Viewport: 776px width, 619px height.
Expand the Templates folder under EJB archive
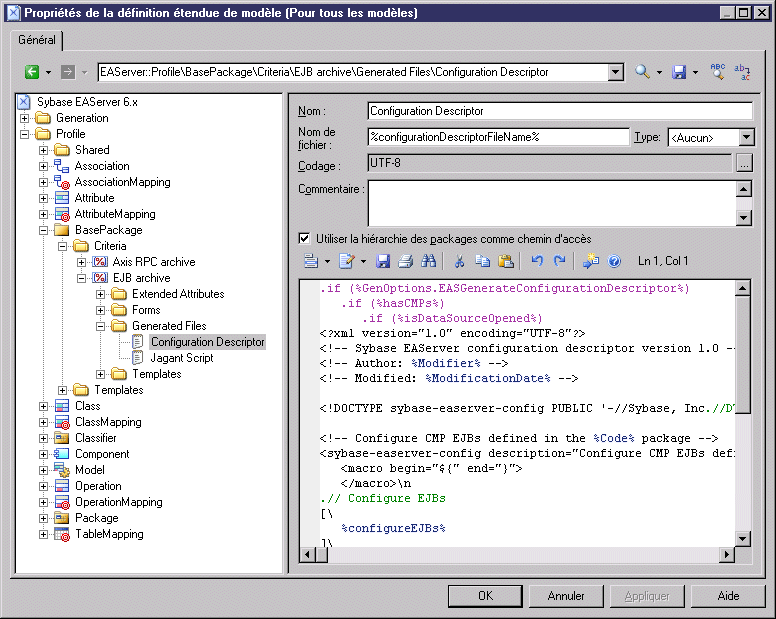(x=100, y=374)
